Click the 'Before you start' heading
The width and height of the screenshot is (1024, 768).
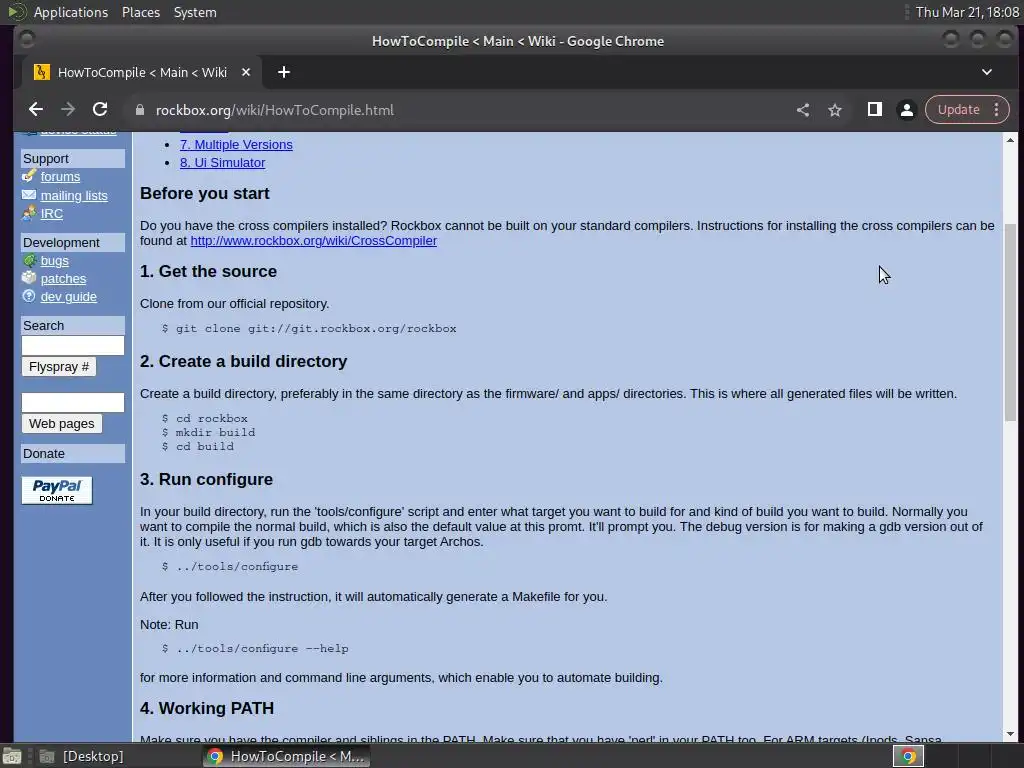click(204, 193)
